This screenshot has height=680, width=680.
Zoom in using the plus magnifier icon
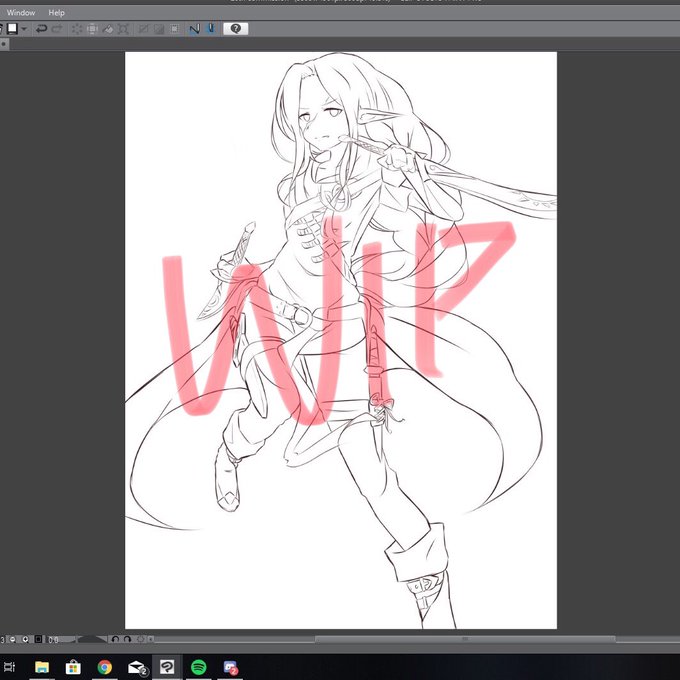(x=26, y=639)
